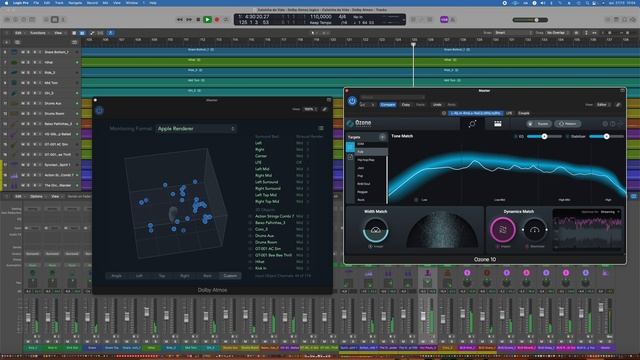Screen dimensions: 640x360
Task: Select the Custom view tab in Dolby Atmos
Action: 230,276
